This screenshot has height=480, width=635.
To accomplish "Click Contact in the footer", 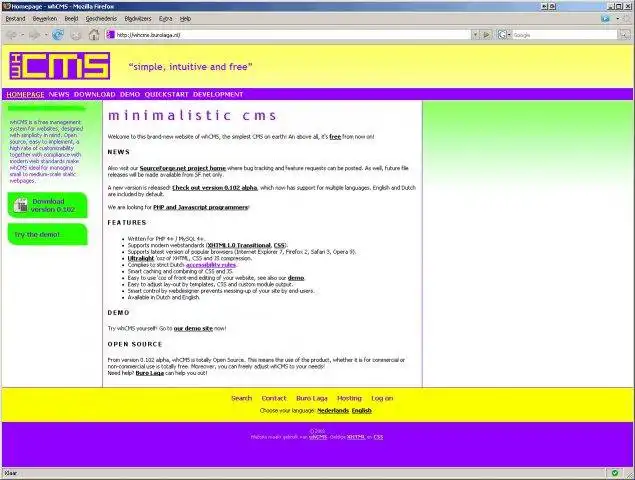I will click(x=274, y=398).
